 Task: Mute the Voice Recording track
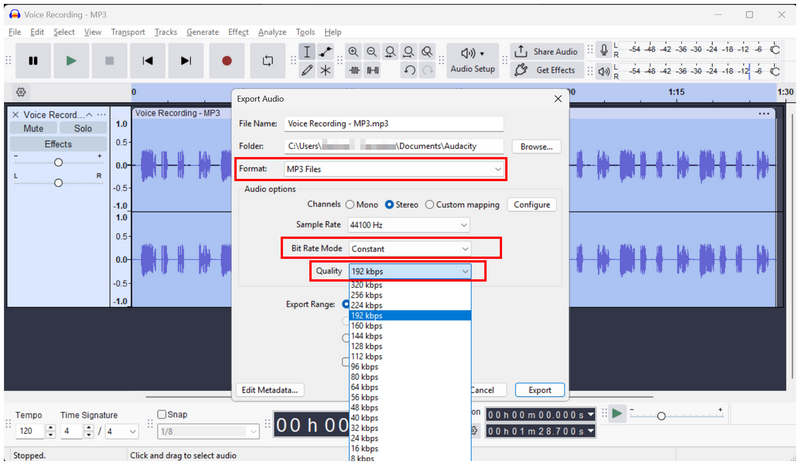tap(33, 129)
